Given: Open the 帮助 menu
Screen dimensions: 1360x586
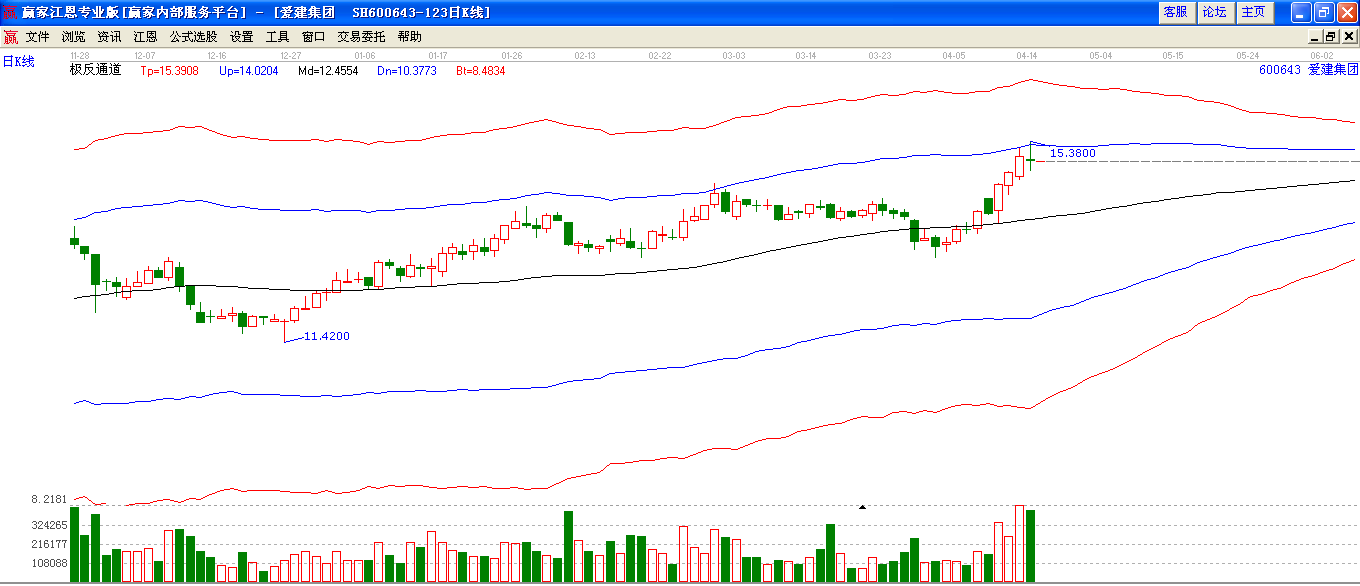Looking at the screenshot, I should click(x=409, y=36).
